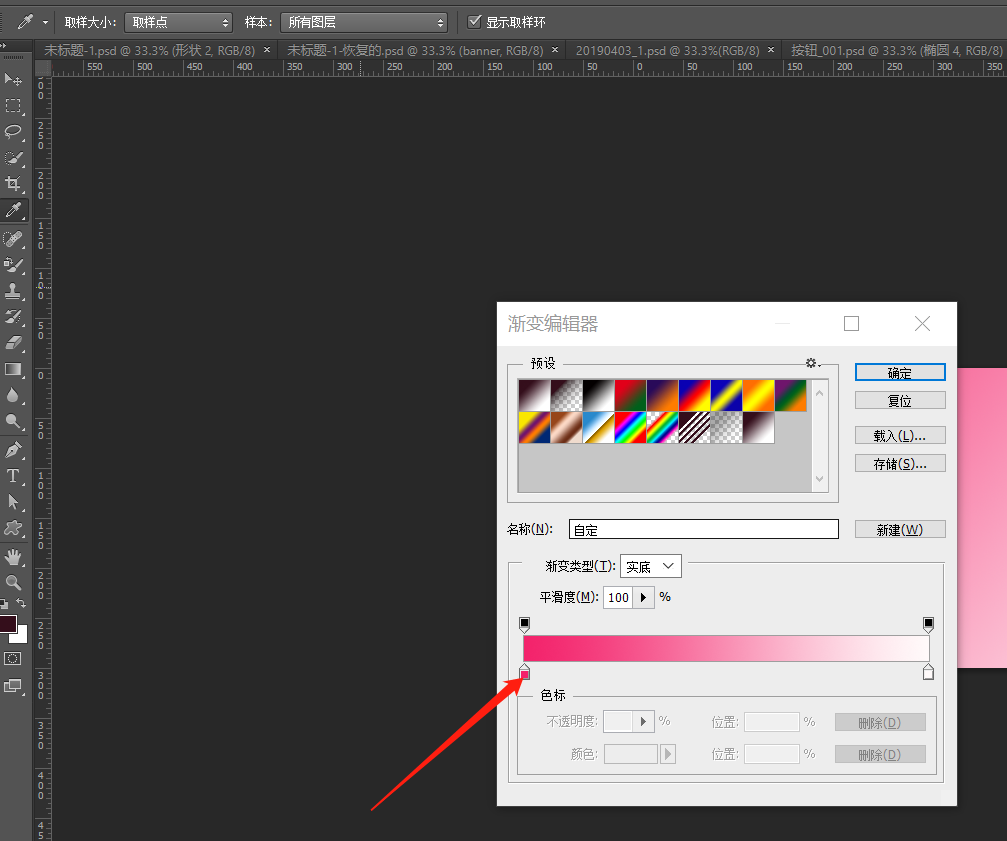Screen dimensions: 1007x841
Task: Select the Path Selection tool
Action: point(13,501)
